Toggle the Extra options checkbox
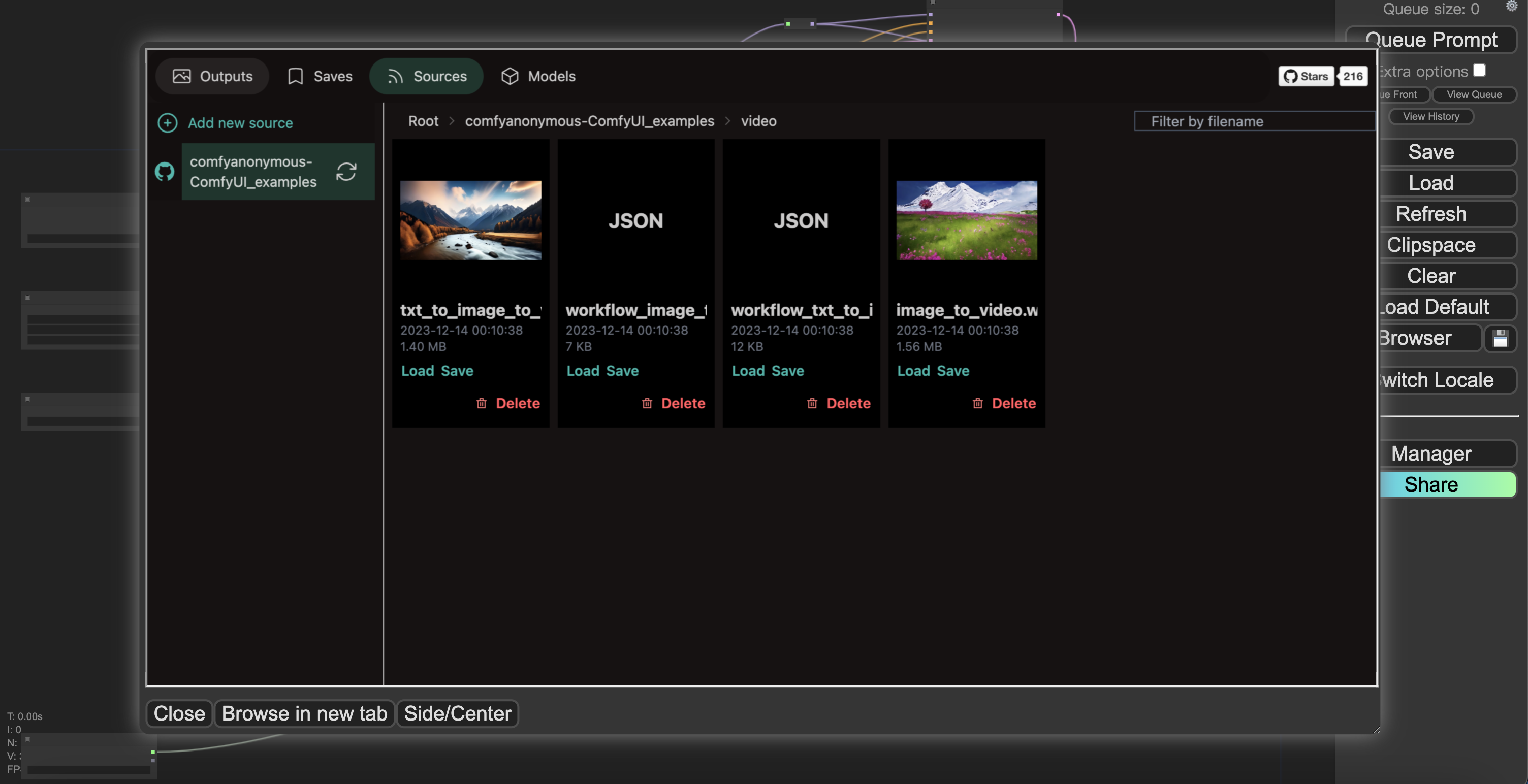 pos(1479,71)
